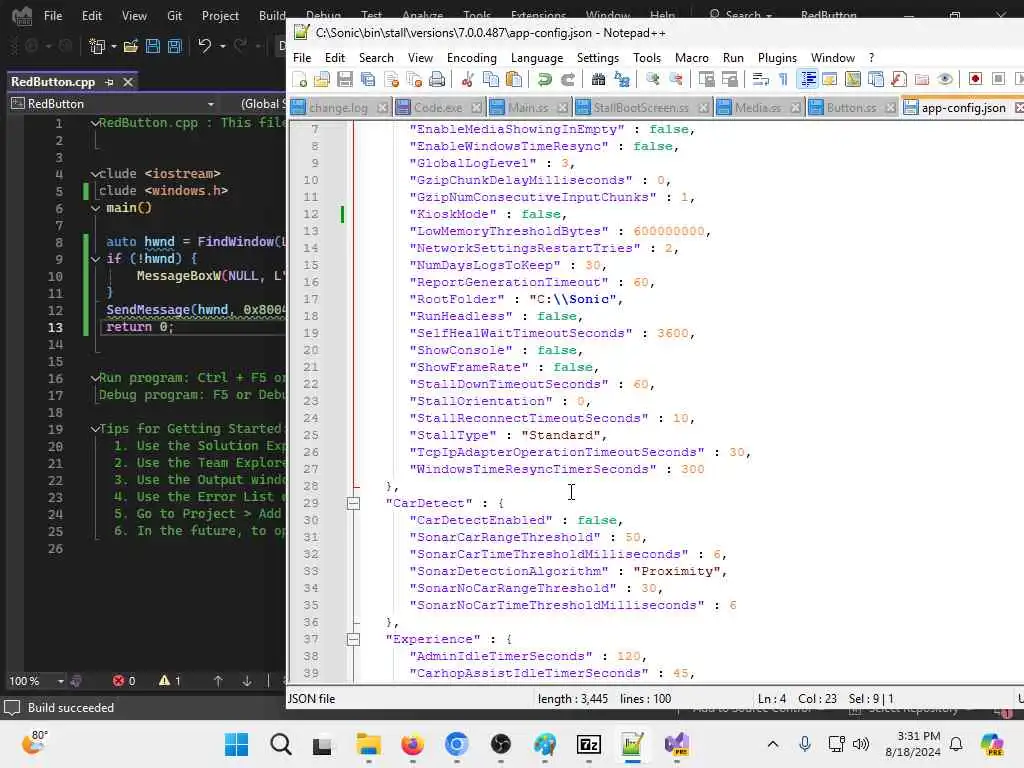Click the Paste clipboard icon in Notepad++

click(x=514, y=80)
